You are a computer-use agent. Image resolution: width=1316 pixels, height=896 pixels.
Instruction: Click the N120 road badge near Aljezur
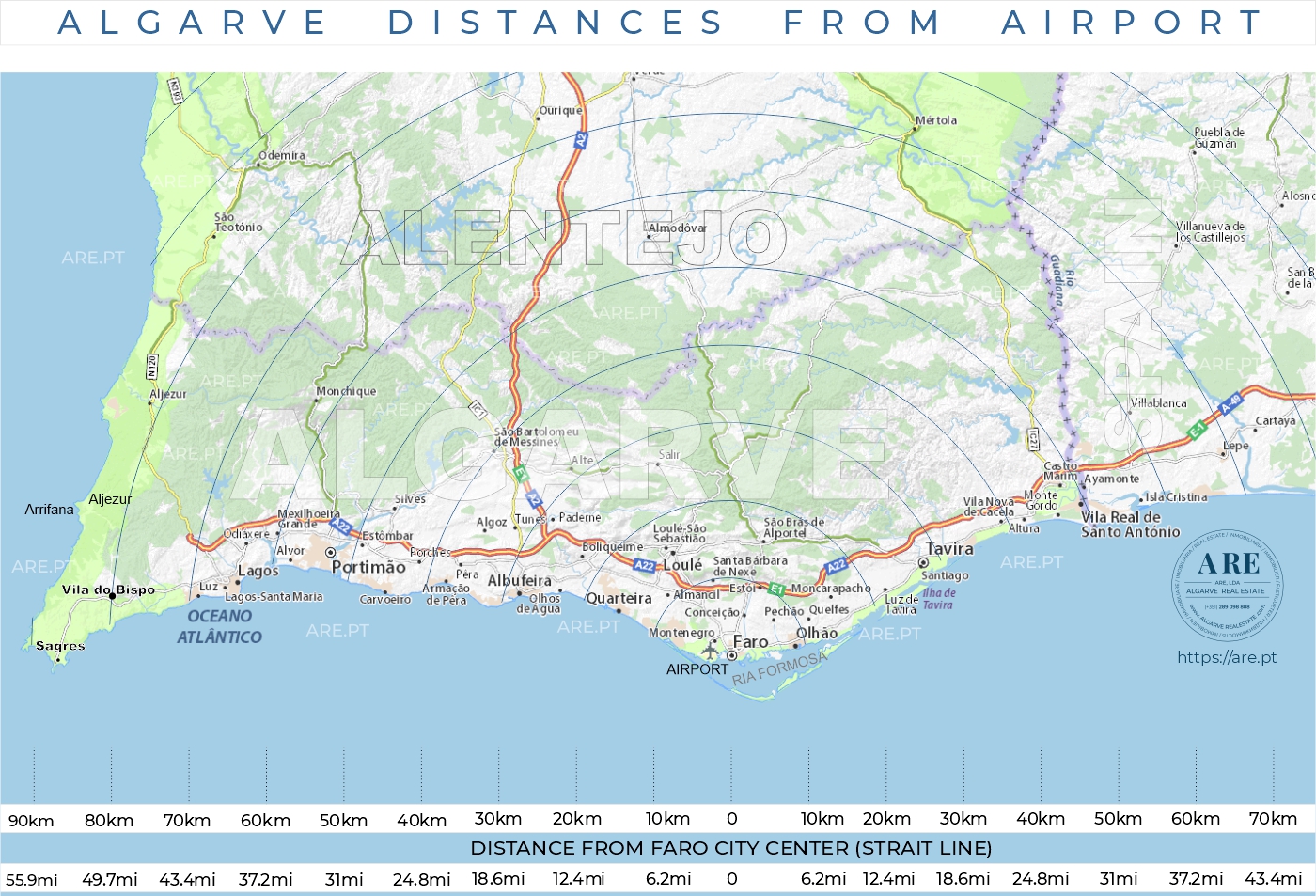pyautogui.click(x=151, y=367)
